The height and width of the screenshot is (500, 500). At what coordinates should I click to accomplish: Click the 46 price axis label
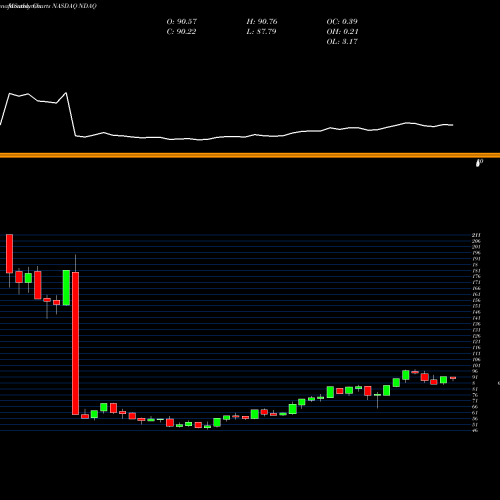(x=475, y=431)
